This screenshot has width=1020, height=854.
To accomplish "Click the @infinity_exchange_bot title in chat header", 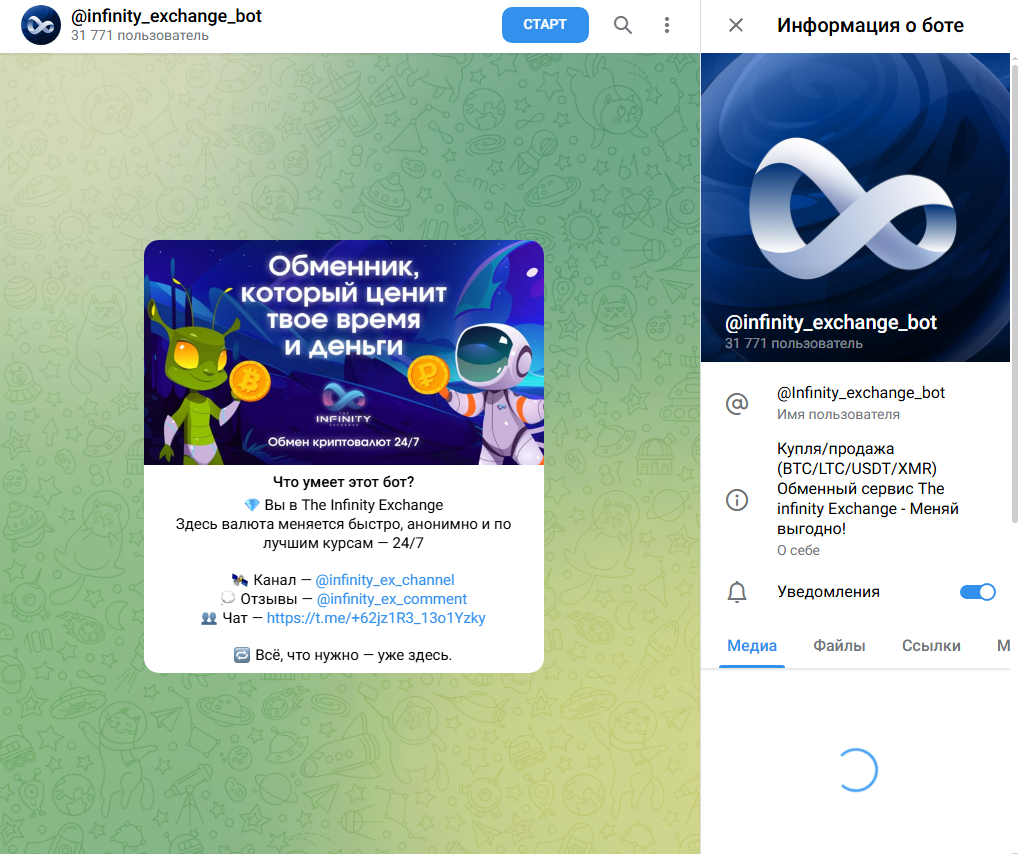I will point(167,16).
